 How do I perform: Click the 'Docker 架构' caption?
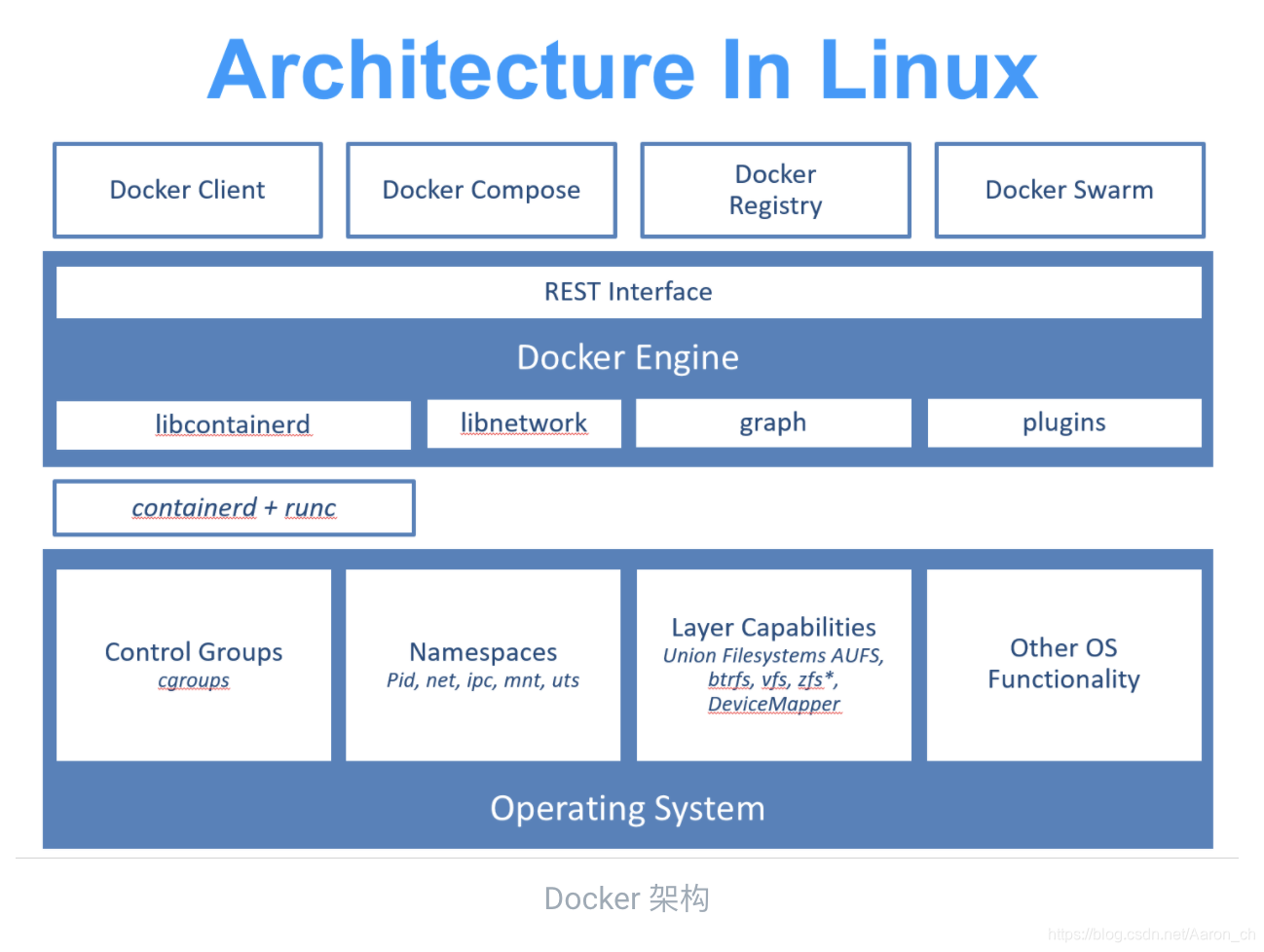[627, 898]
